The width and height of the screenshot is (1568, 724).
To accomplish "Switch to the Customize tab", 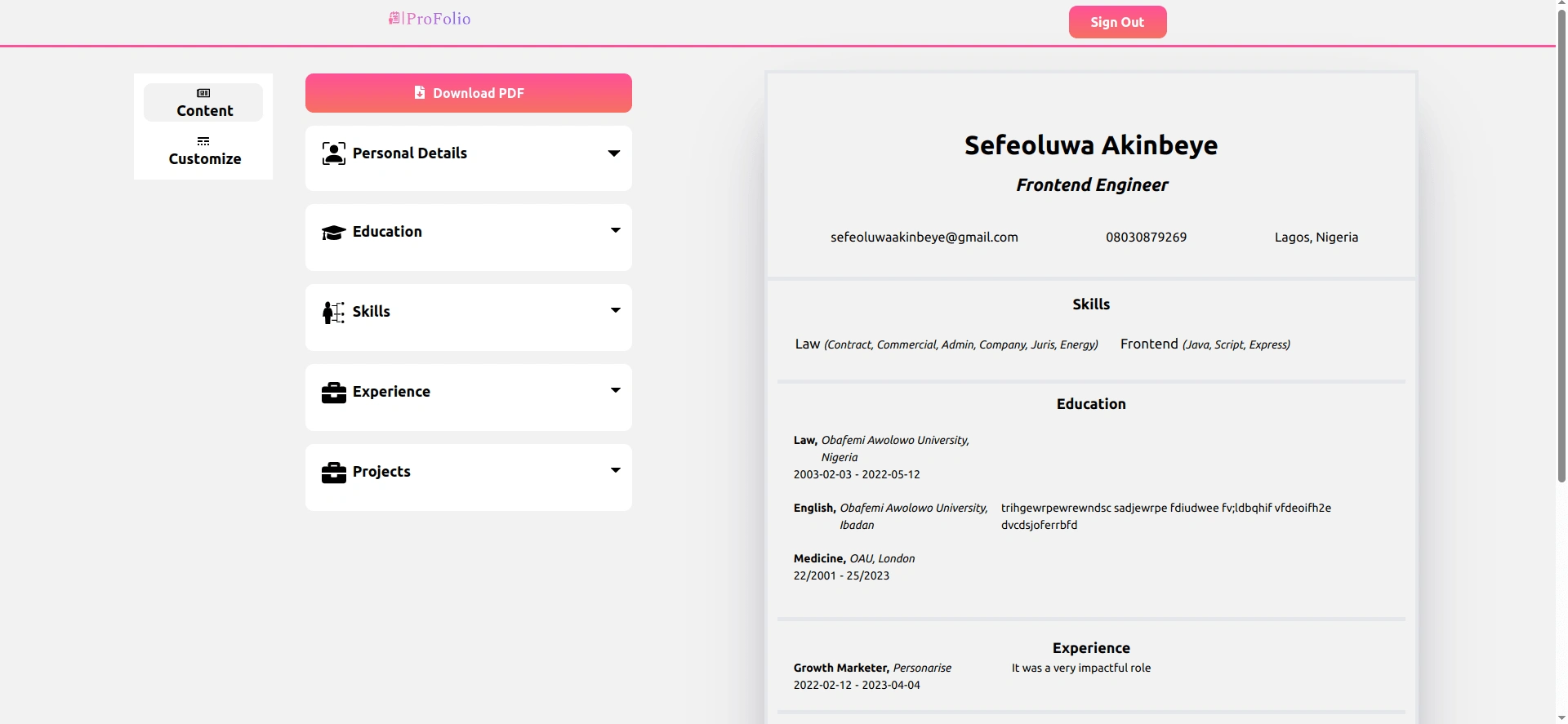I will point(204,151).
